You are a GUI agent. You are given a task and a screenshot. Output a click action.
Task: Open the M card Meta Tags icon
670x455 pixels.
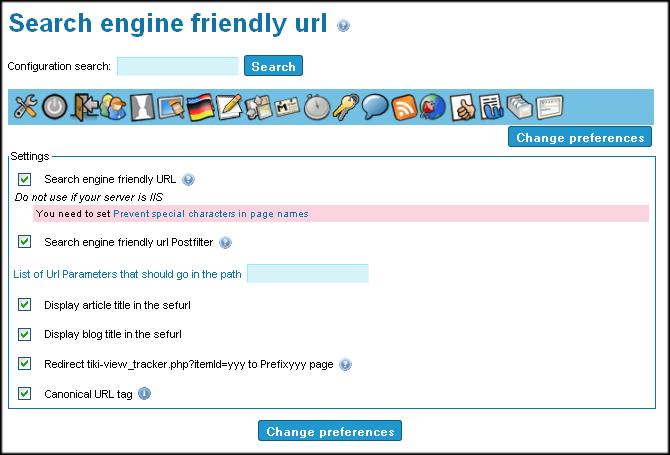pyautogui.click(x=287, y=107)
